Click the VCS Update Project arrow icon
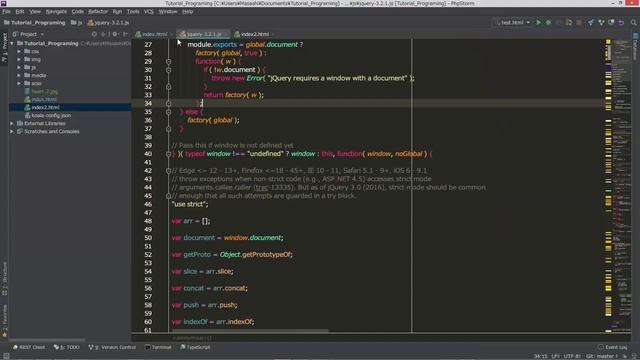Image resolution: width=640 pixels, height=360 pixels. click(x=591, y=22)
